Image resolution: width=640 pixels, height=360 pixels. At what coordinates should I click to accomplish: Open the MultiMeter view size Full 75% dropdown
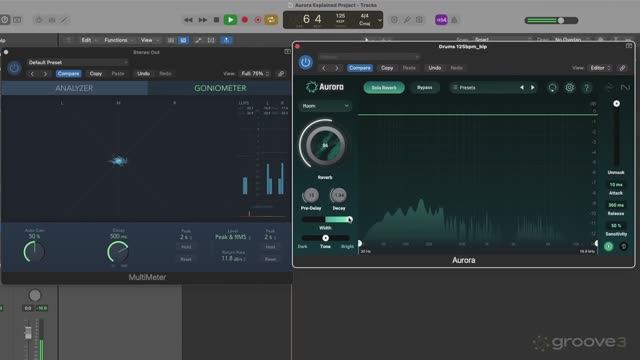(255, 74)
